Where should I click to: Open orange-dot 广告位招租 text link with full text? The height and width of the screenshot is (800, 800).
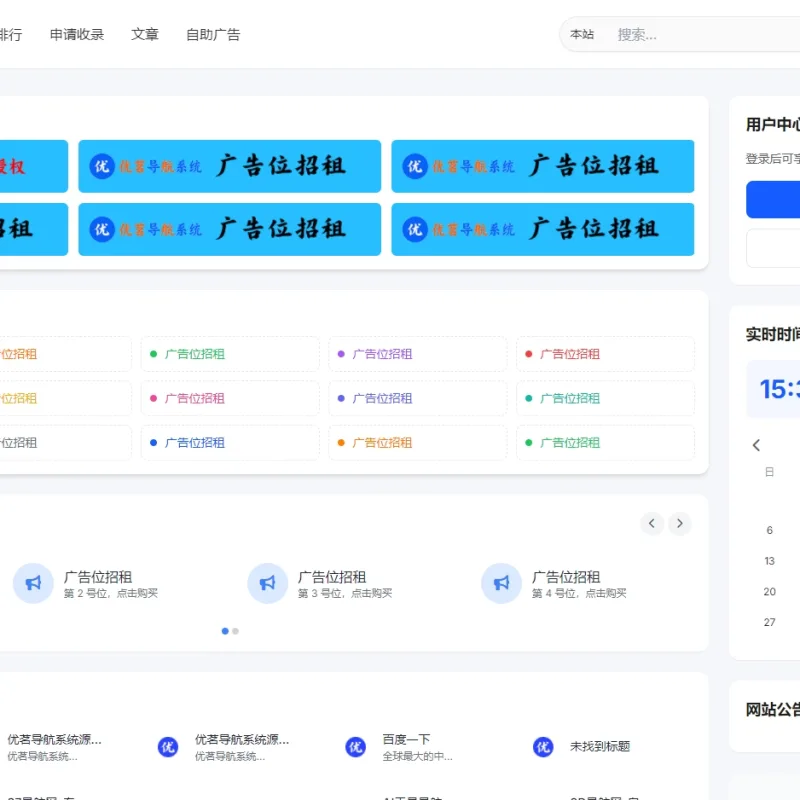click(382, 442)
